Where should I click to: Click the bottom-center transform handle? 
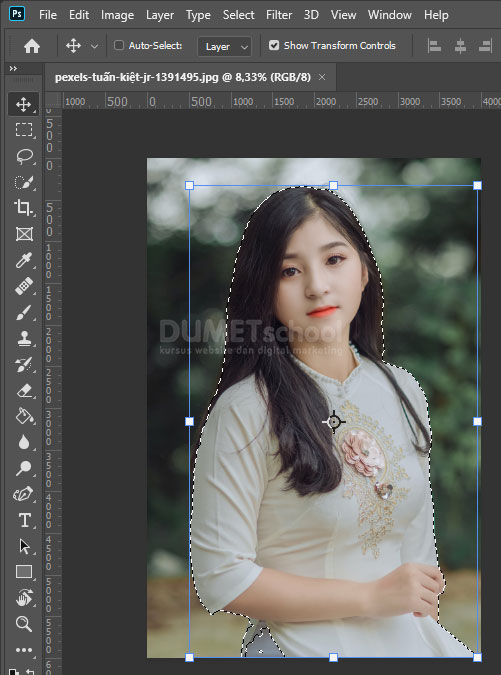click(334, 657)
